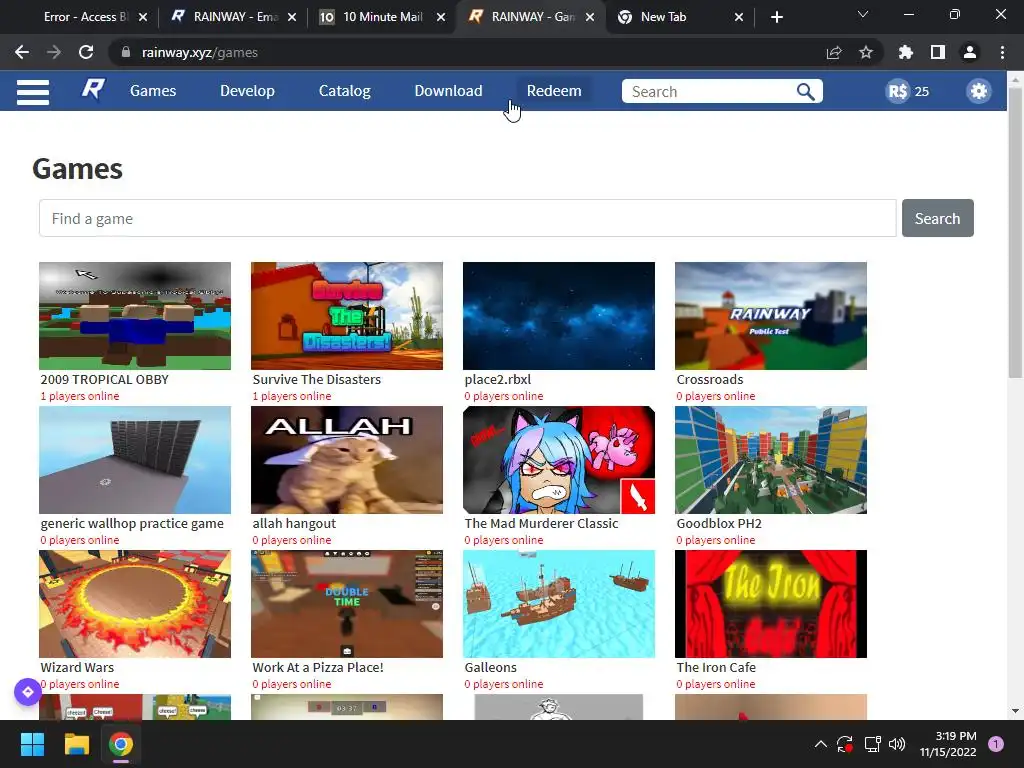Close the 10 Minute Mail tab

click(441, 17)
